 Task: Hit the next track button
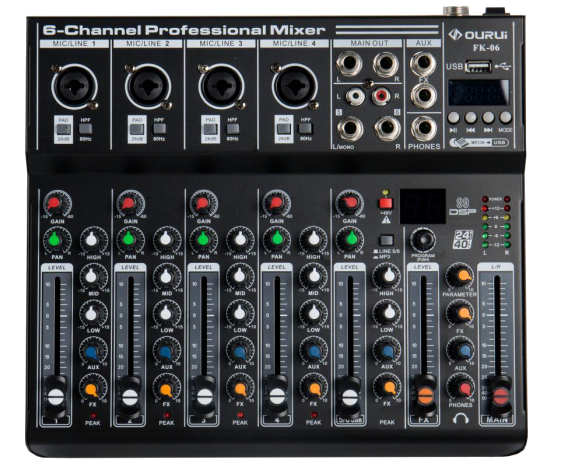[x=488, y=117]
